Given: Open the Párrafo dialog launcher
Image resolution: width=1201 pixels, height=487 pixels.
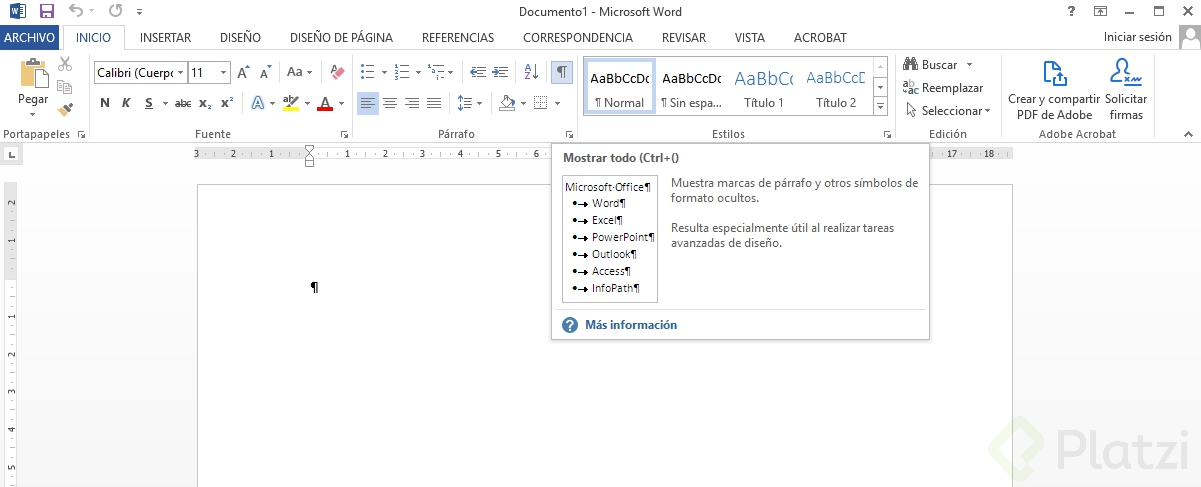Looking at the screenshot, I should coord(570,134).
